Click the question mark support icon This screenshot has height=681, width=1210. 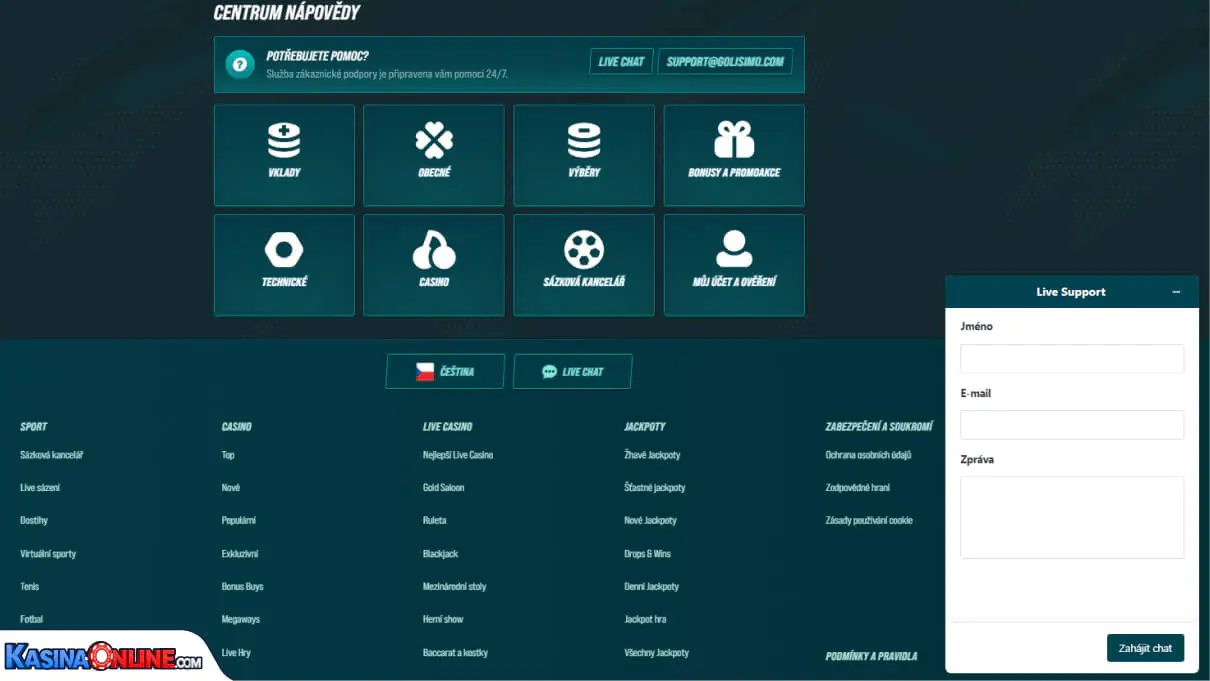(237, 62)
